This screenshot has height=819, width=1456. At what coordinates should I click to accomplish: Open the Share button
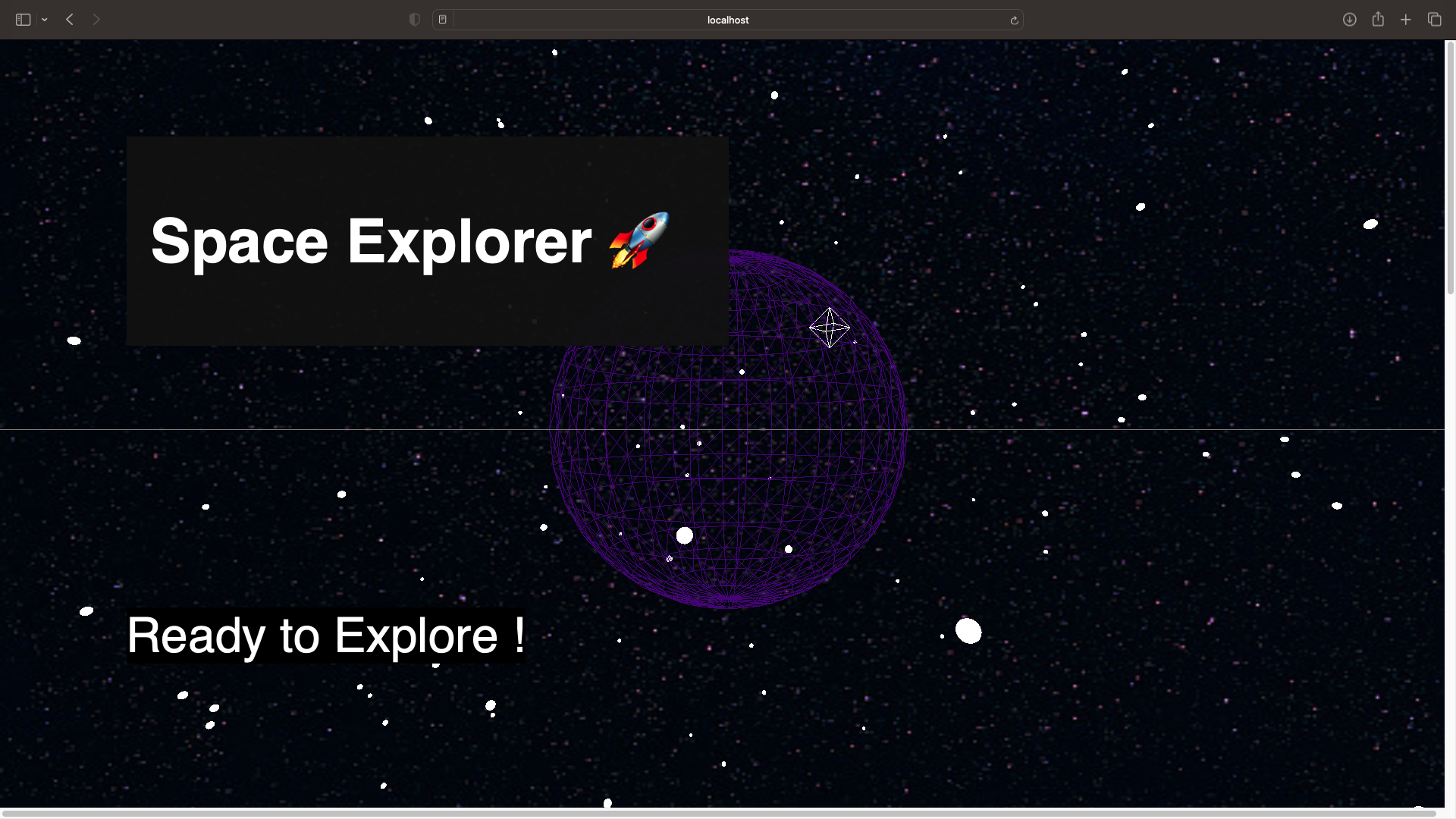[1378, 19]
